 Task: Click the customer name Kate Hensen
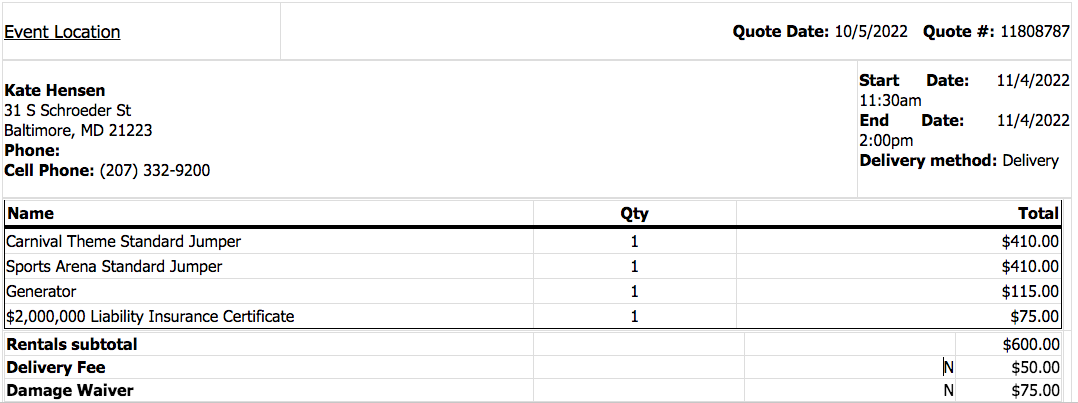(x=55, y=91)
